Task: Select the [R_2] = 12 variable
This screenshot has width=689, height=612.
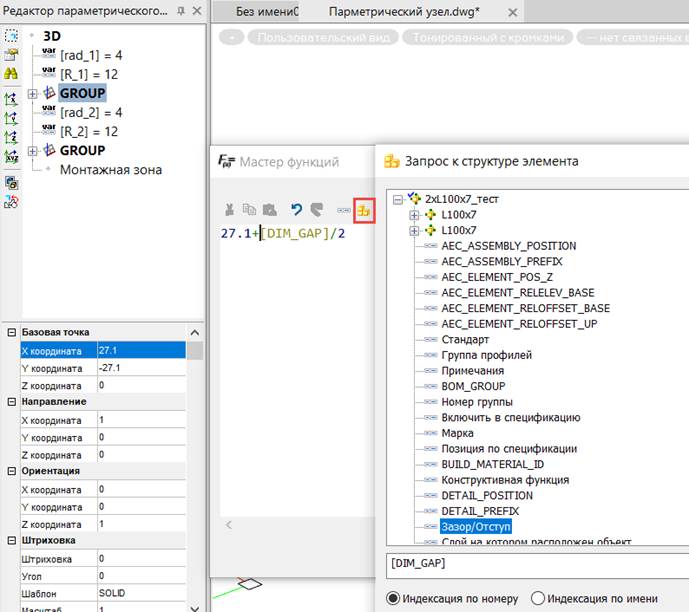Action: 89,131
